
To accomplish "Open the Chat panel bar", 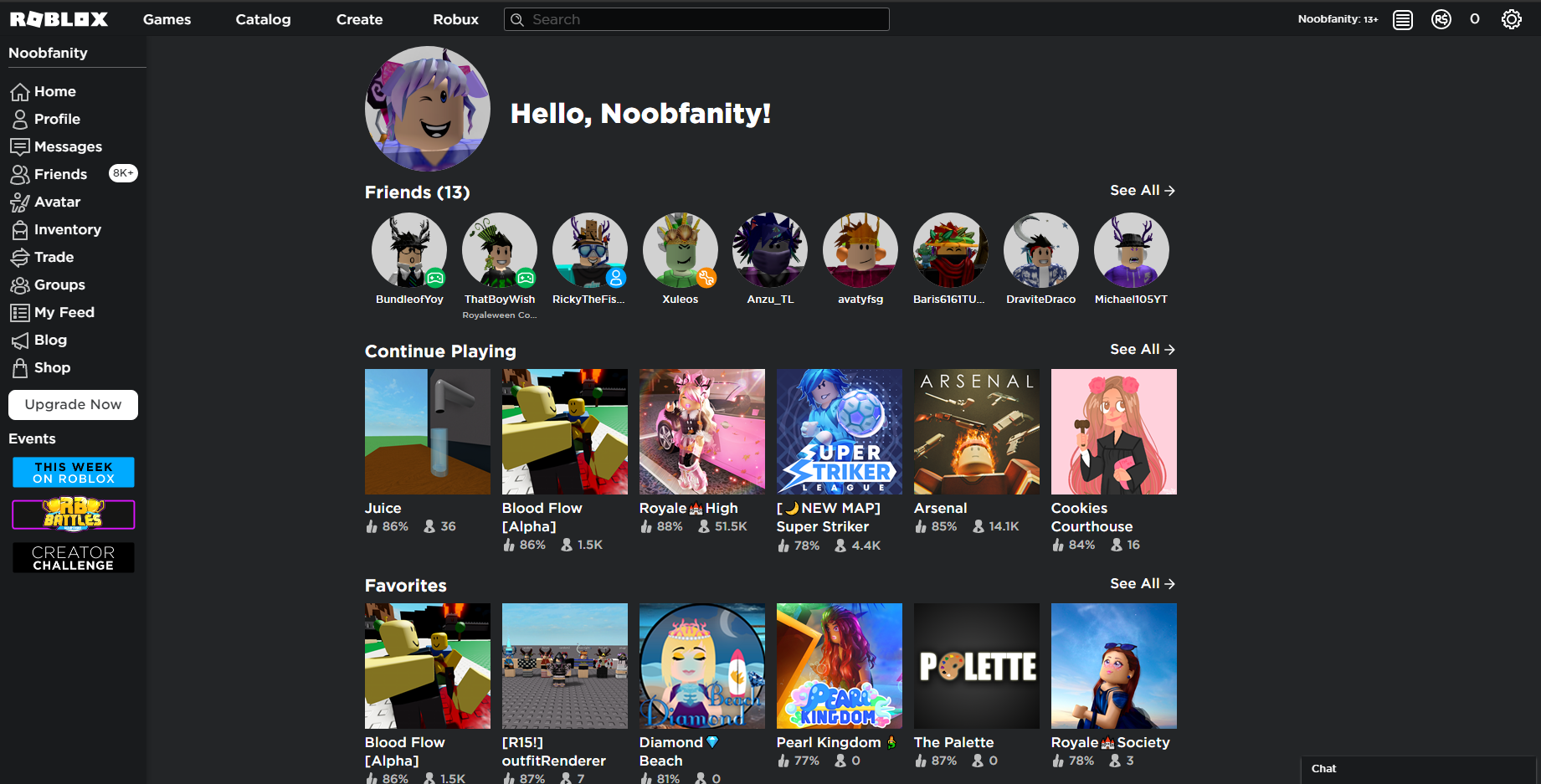I will pyautogui.click(x=1418, y=769).
